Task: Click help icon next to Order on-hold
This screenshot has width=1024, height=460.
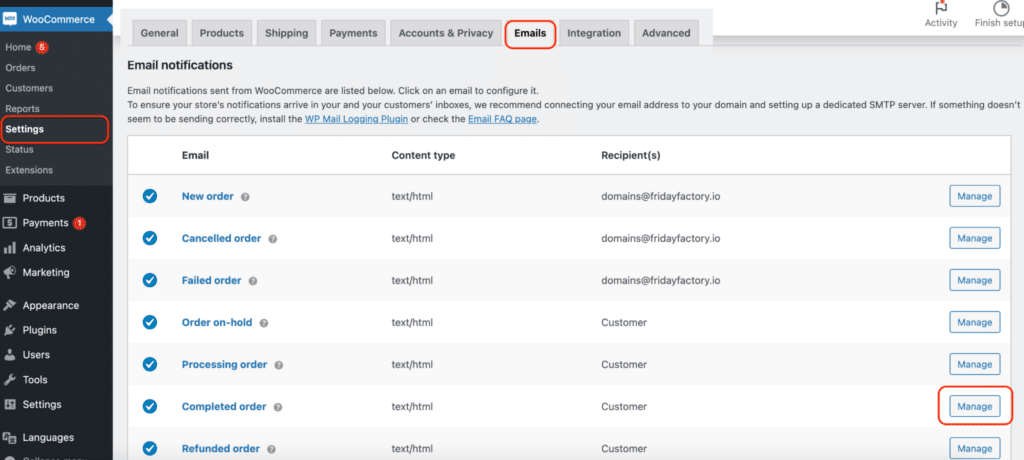Action: [264, 323]
